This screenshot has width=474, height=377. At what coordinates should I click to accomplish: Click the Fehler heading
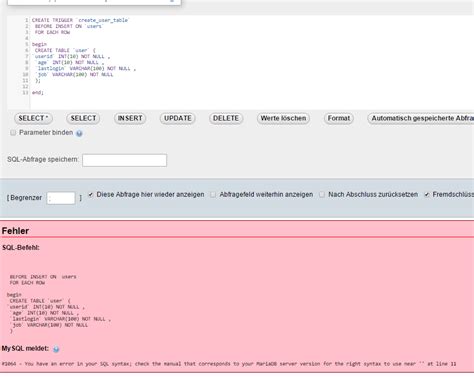pyautogui.click(x=15, y=231)
